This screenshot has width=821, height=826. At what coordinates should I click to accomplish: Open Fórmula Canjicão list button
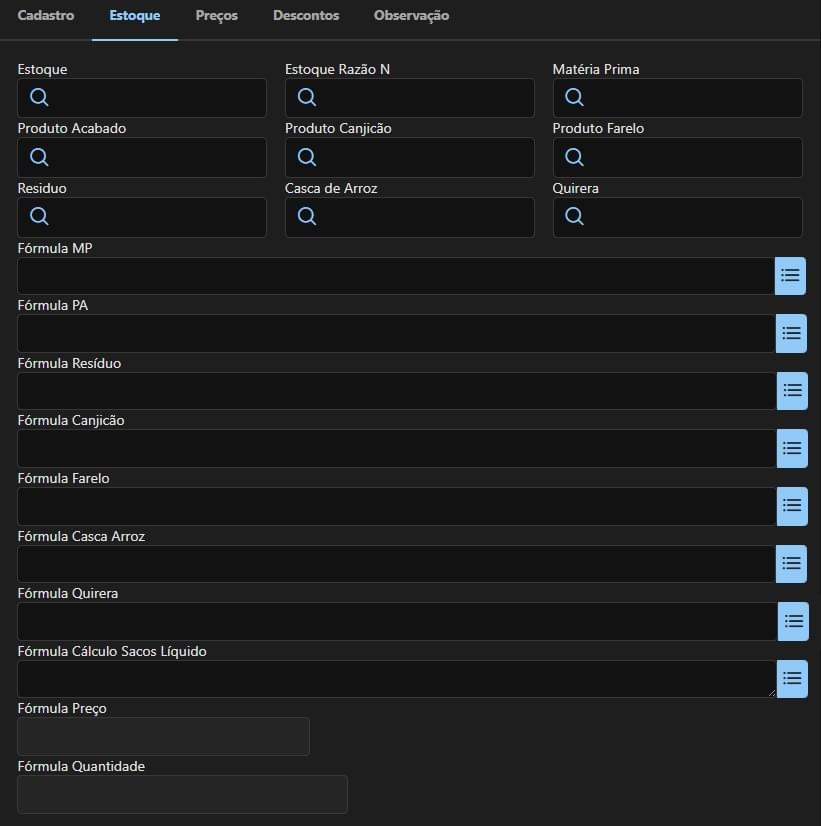(x=792, y=448)
